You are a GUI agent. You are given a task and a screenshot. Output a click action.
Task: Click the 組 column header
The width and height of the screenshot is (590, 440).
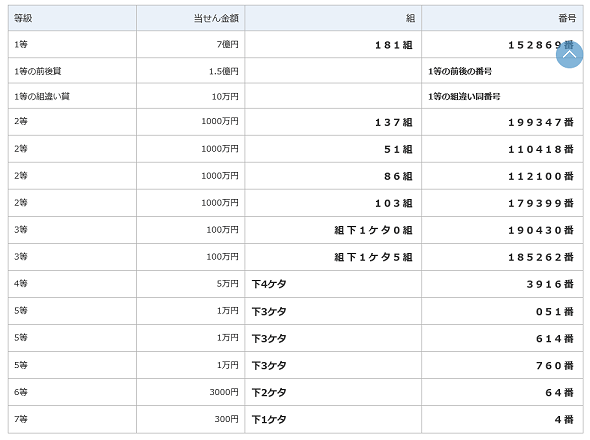(x=411, y=18)
